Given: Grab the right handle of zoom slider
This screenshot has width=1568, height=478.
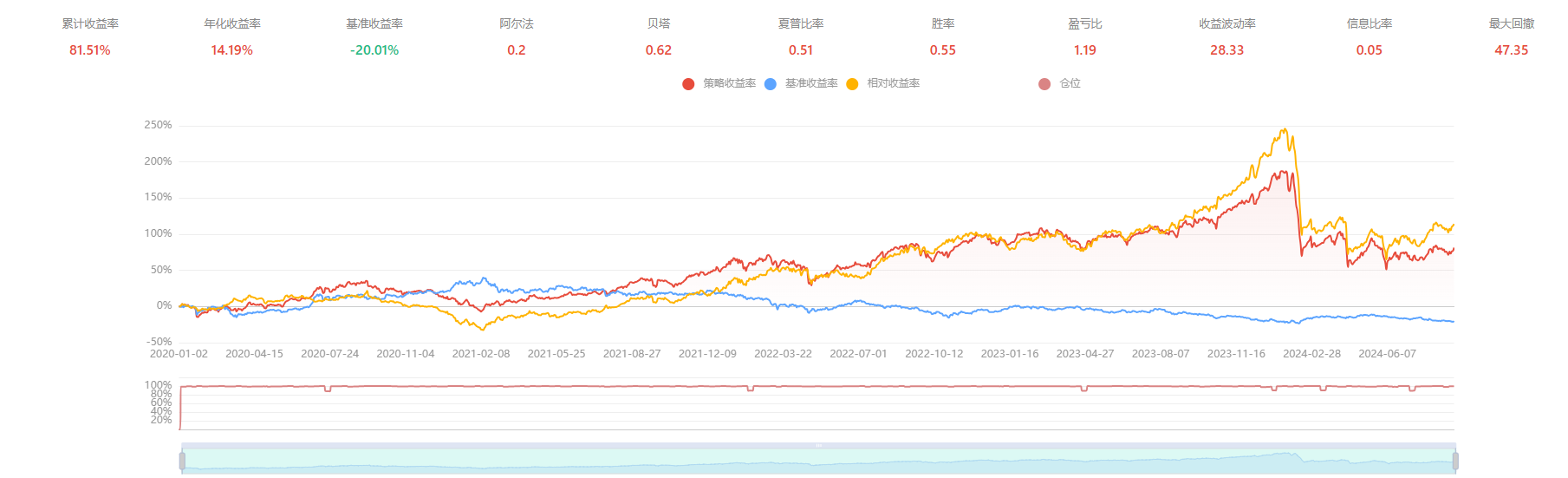Looking at the screenshot, I should coord(1455,461).
